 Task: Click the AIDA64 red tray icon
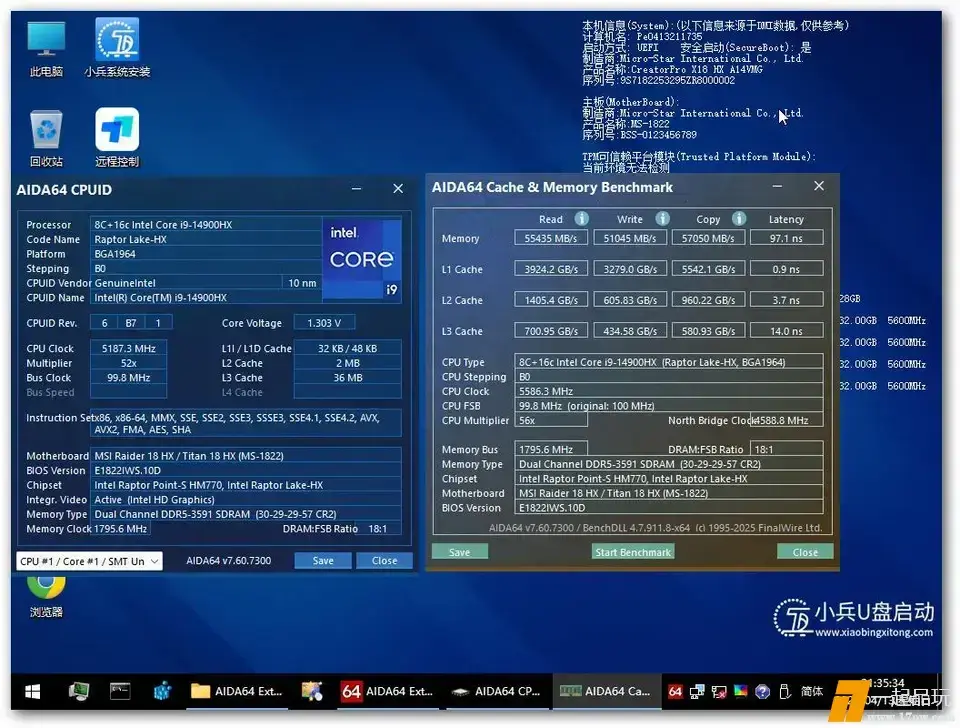675,691
